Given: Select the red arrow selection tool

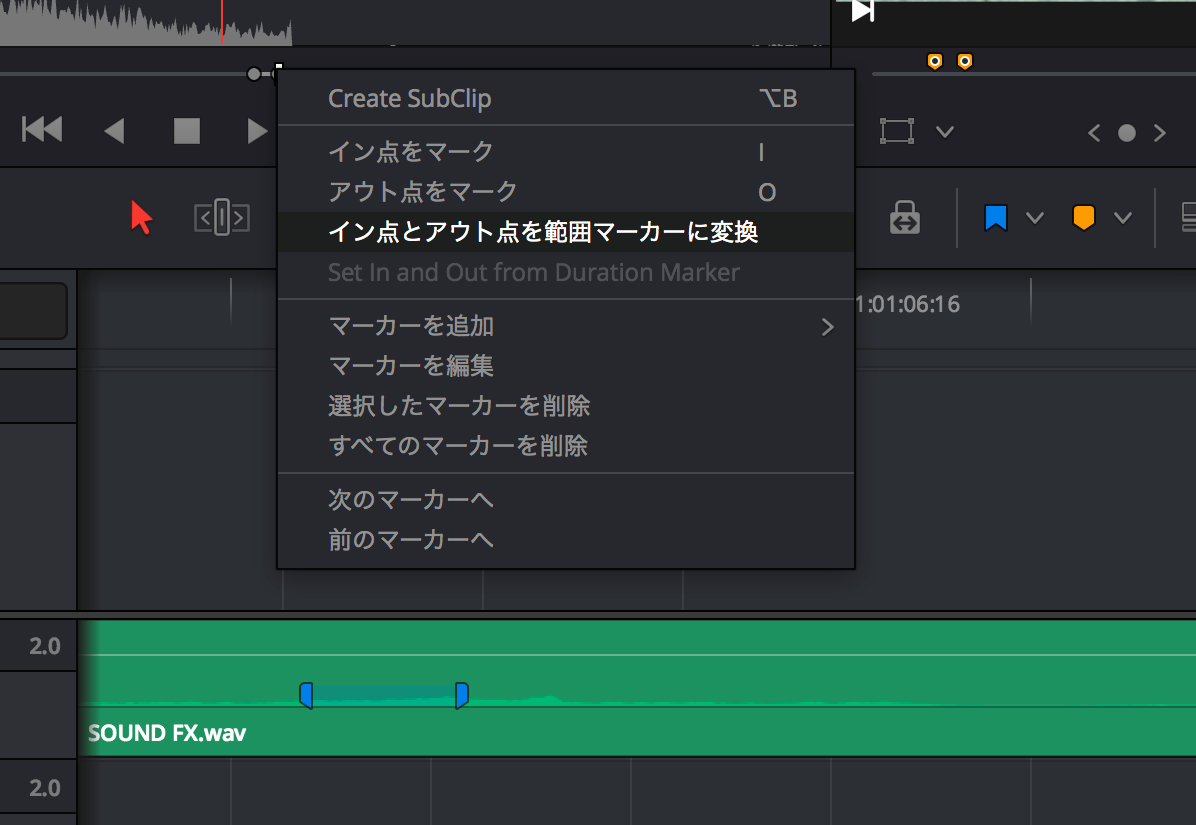Looking at the screenshot, I should [x=141, y=217].
